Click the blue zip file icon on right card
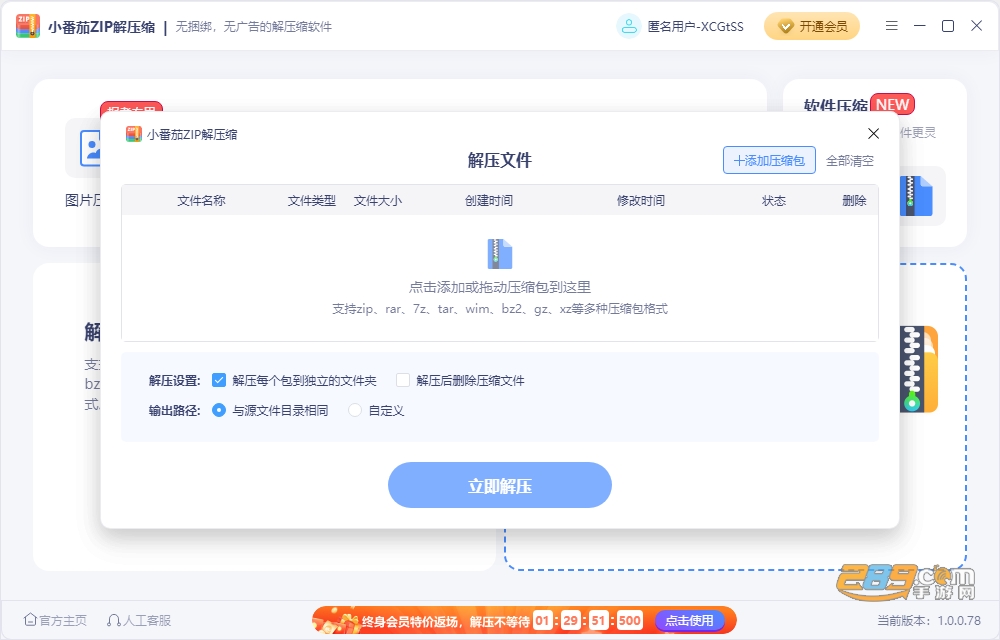This screenshot has height=640, width=1000. tap(916, 196)
